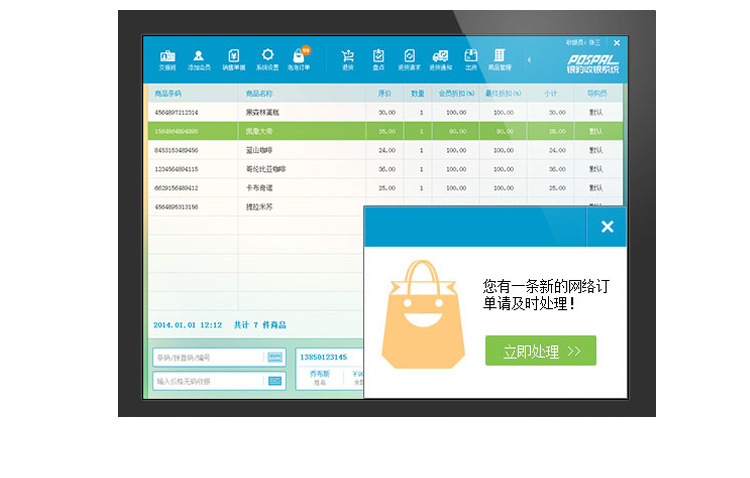
Task: Click the 数量 column header
Action: 418,93
